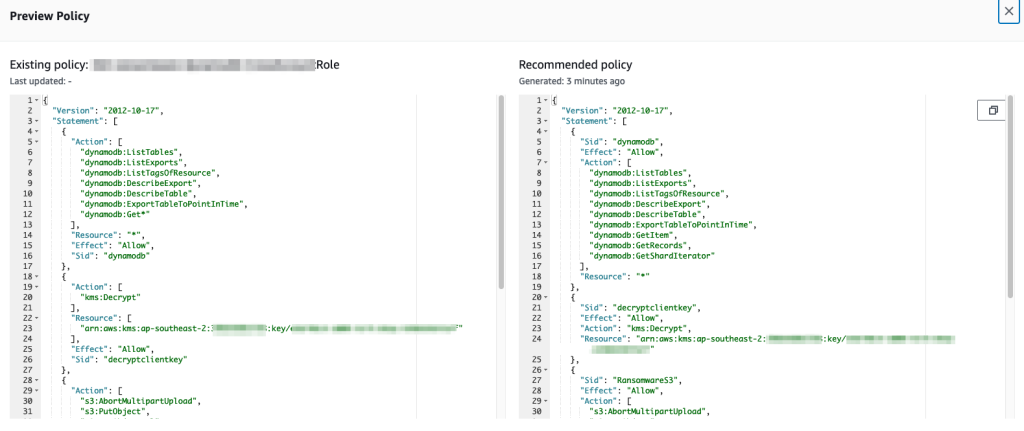Click the "Version" line in the recommended policy
The image size is (1024, 431).
(617, 111)
